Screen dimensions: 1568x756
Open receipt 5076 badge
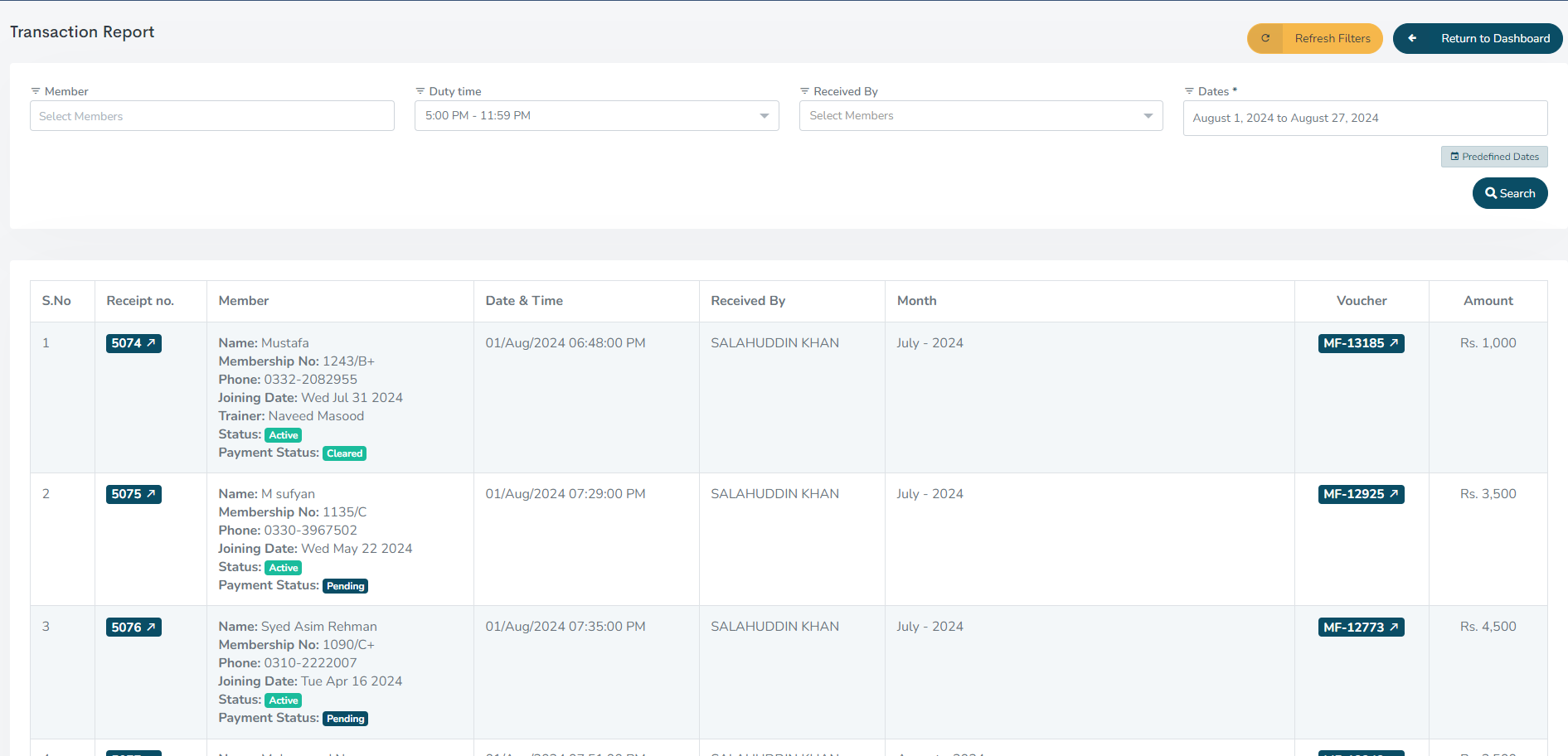(x=133, y=628)
